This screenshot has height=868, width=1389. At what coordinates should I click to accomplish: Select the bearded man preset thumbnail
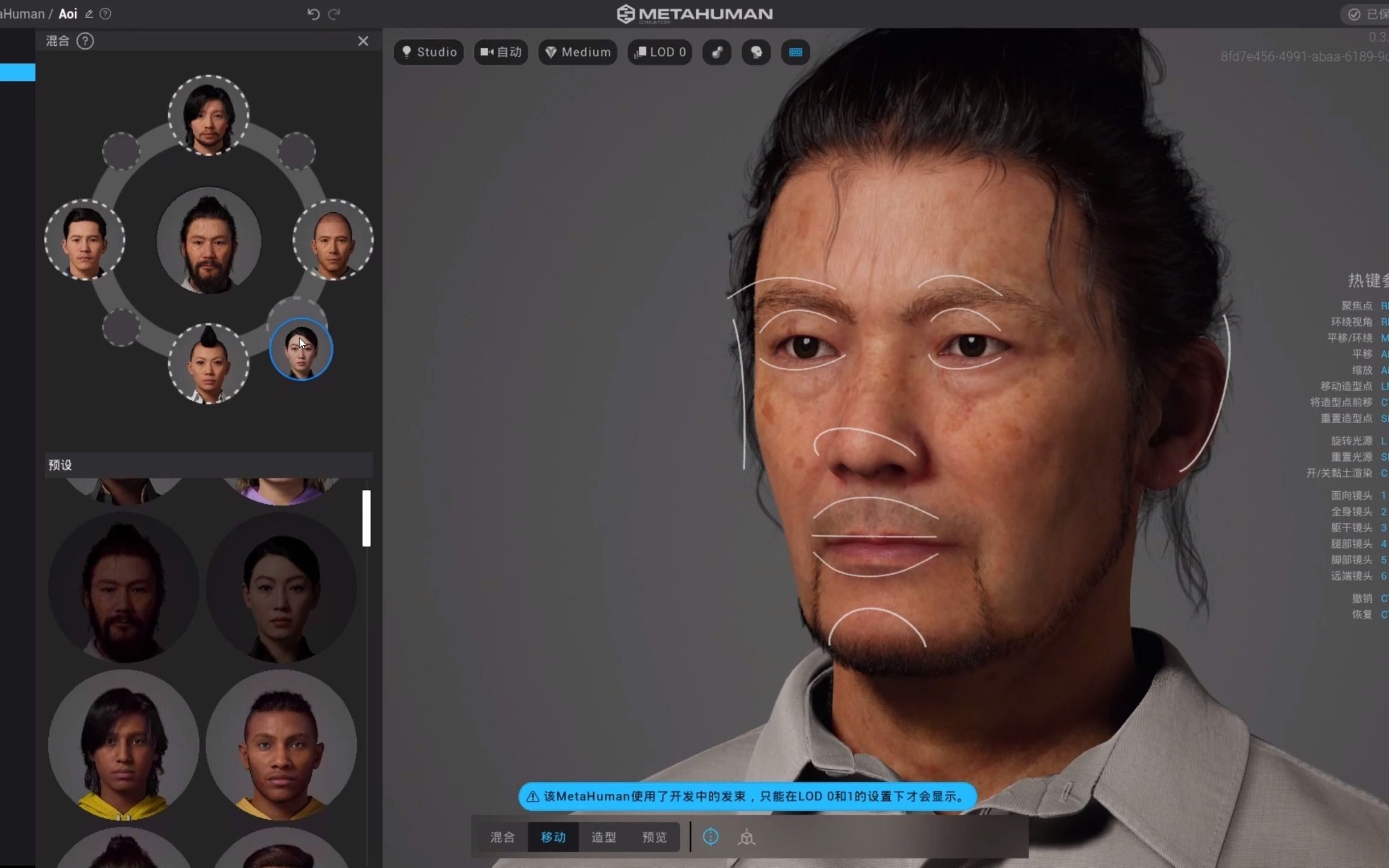click(x=124, y=588)
